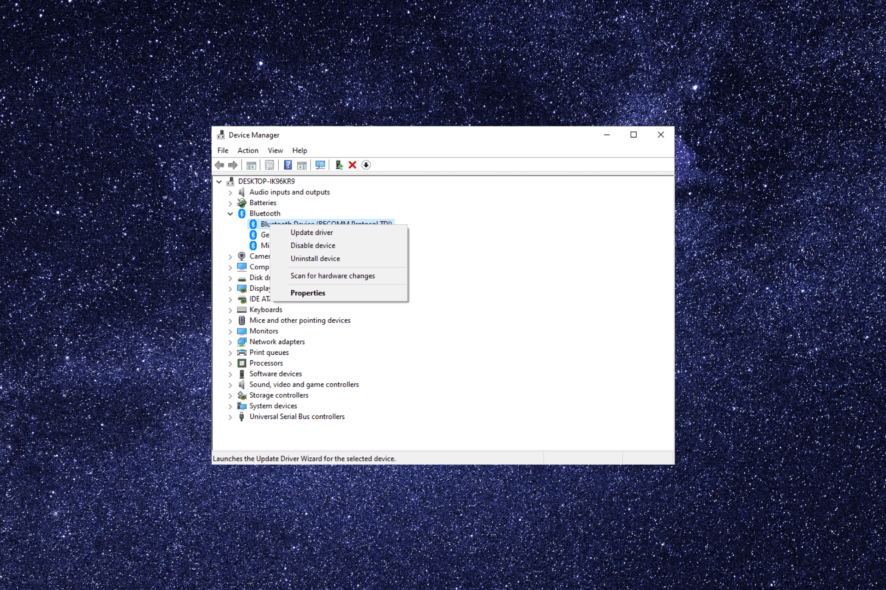Image resolution: width=886 pixels, height=590 pixels.
Task: Expand the Computer category
Action: click(230, 267)
